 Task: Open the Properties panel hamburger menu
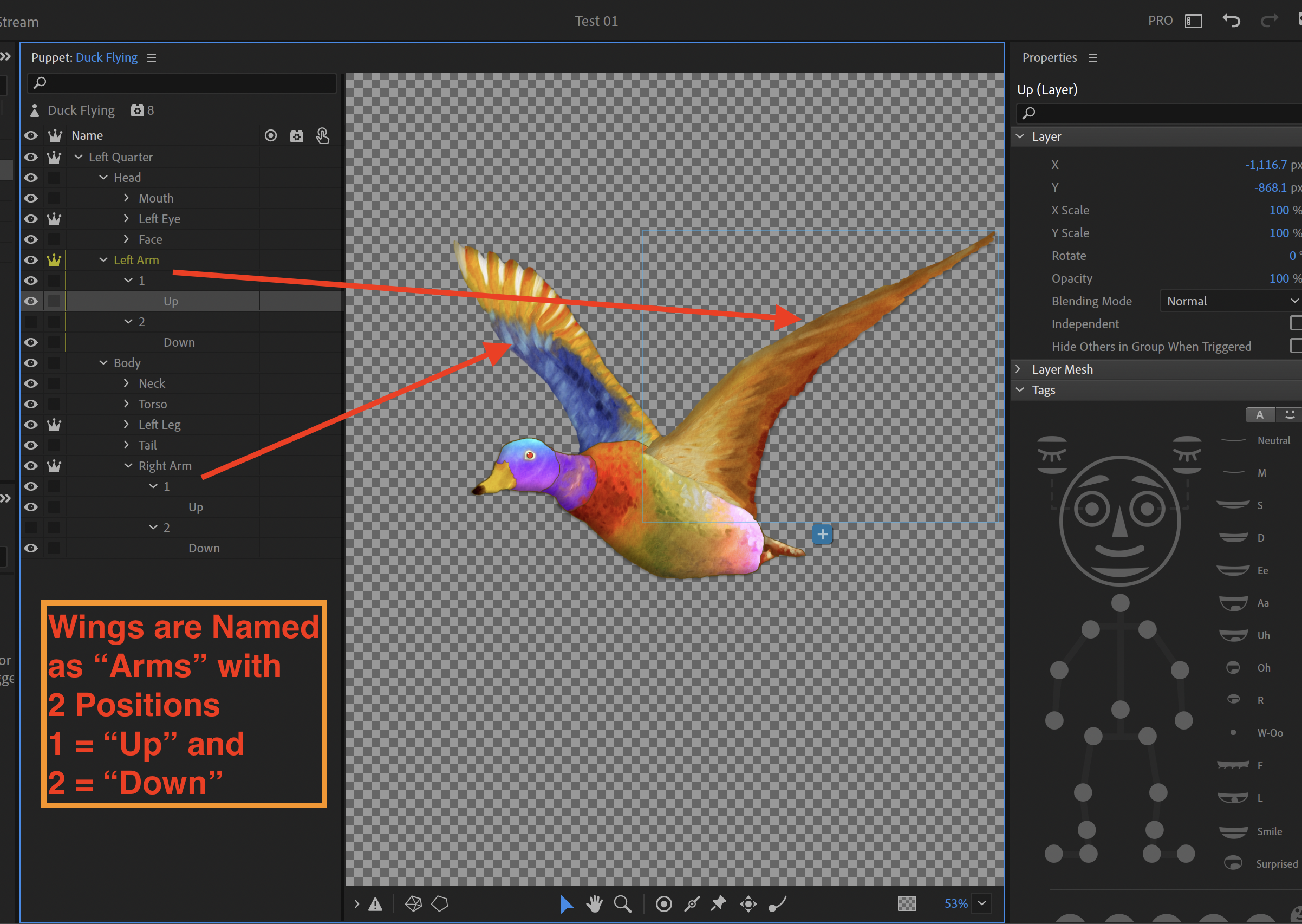click(x=1093, y=57)
